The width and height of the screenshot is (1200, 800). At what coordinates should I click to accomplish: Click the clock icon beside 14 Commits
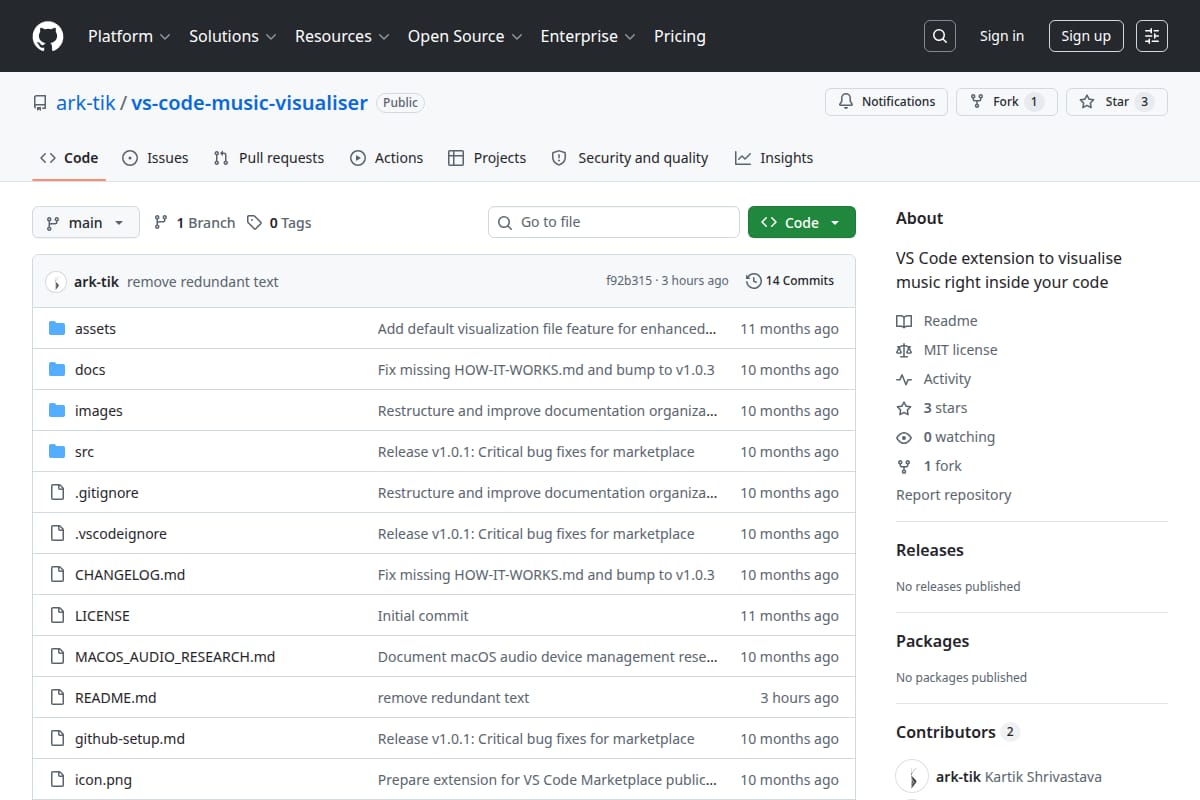pyautogui.click(x=754, y=281)
